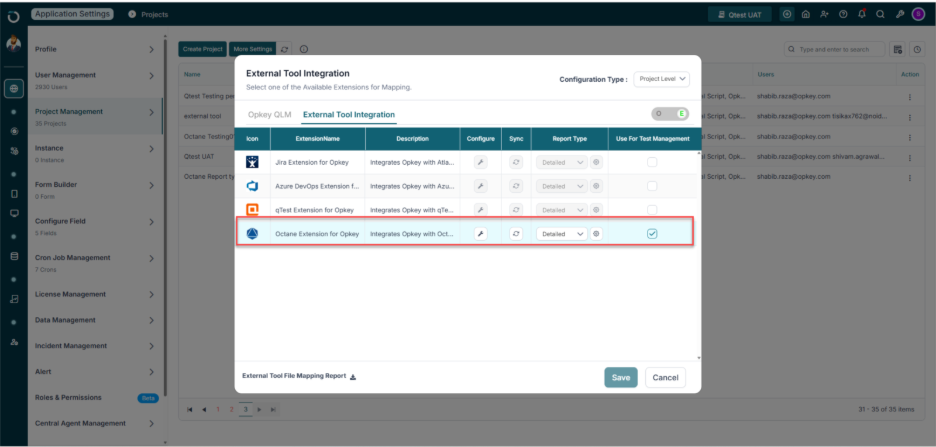Click the download icon beside Mapping Report
Screen dimensions: 936x447
point(353,377)
